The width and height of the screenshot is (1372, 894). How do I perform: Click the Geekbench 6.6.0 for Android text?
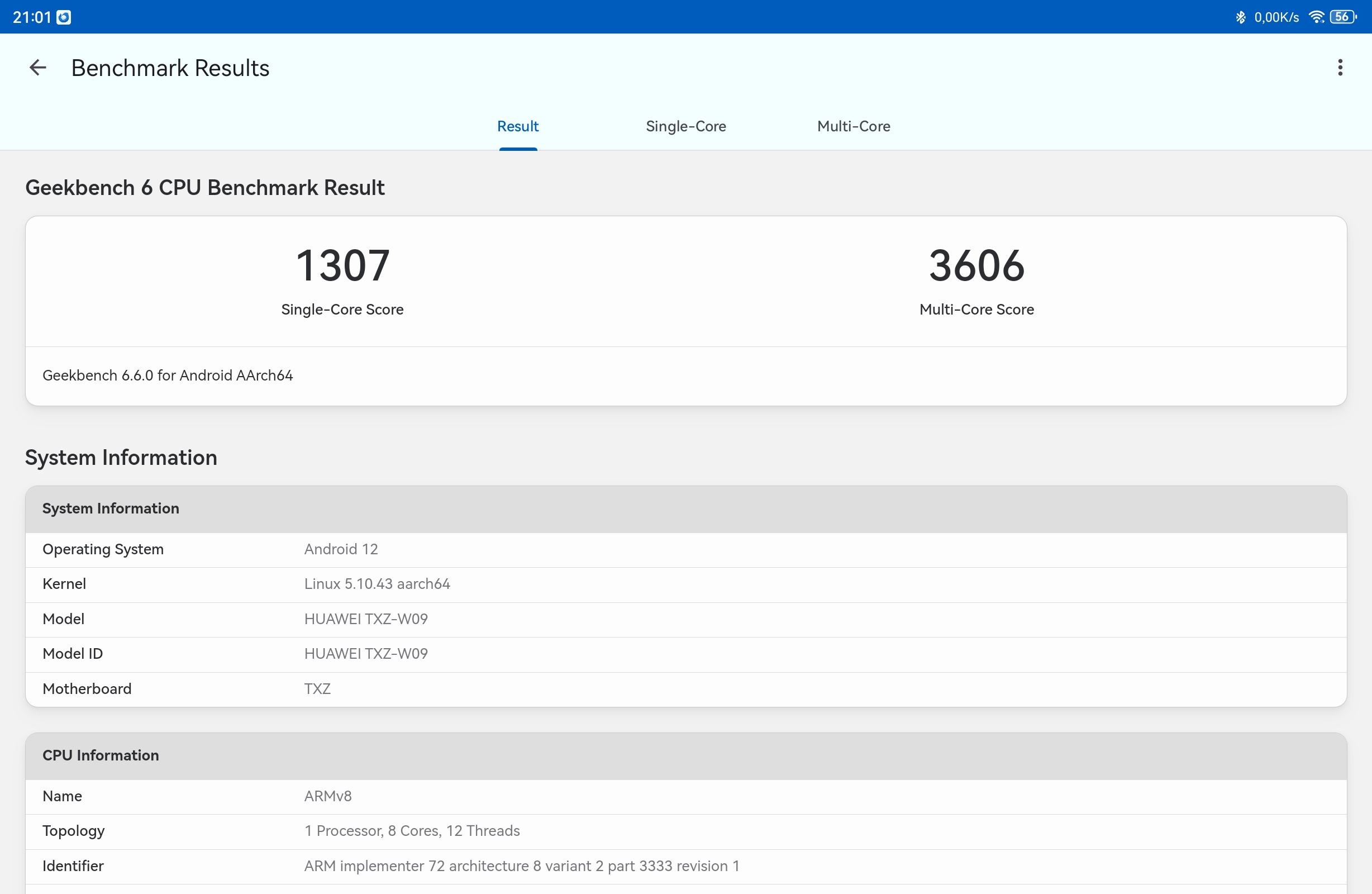tap(168, 375)
